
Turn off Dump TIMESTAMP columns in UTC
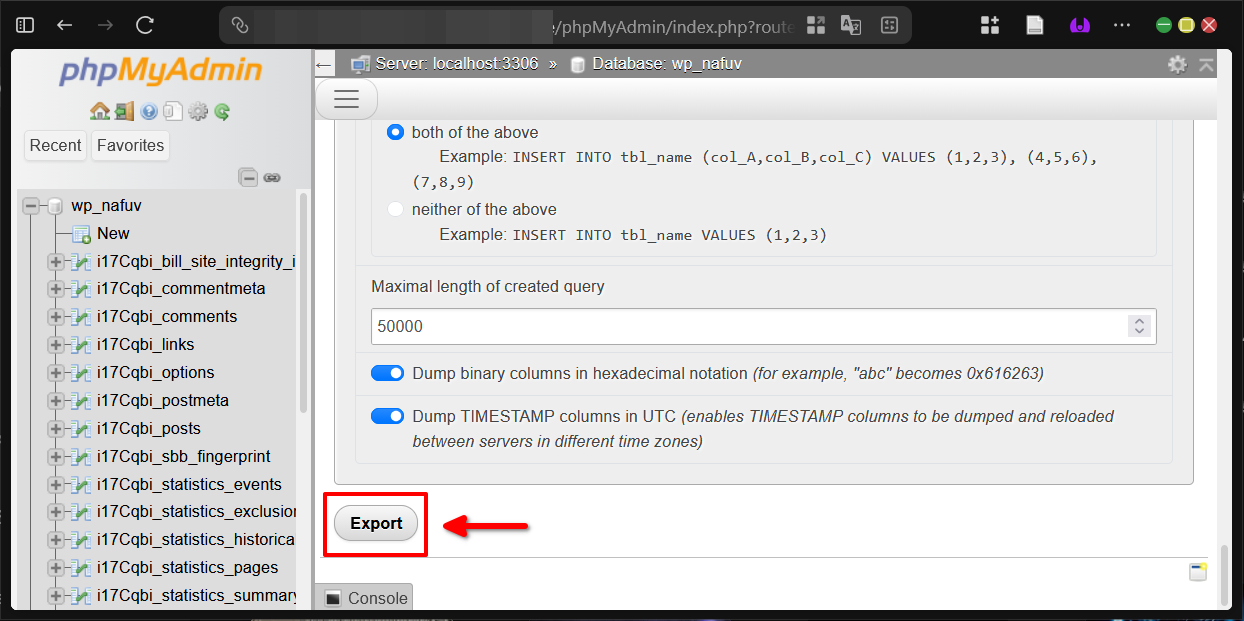[387, 415]
